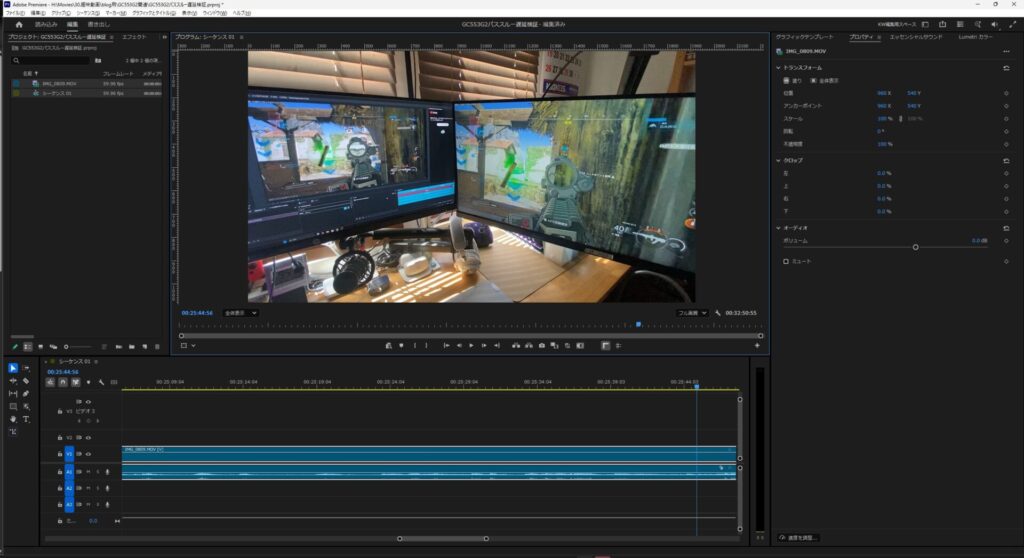Open timeline display settings wrench
Viewport: 1024px width, 558px height.
click(101, 382)
